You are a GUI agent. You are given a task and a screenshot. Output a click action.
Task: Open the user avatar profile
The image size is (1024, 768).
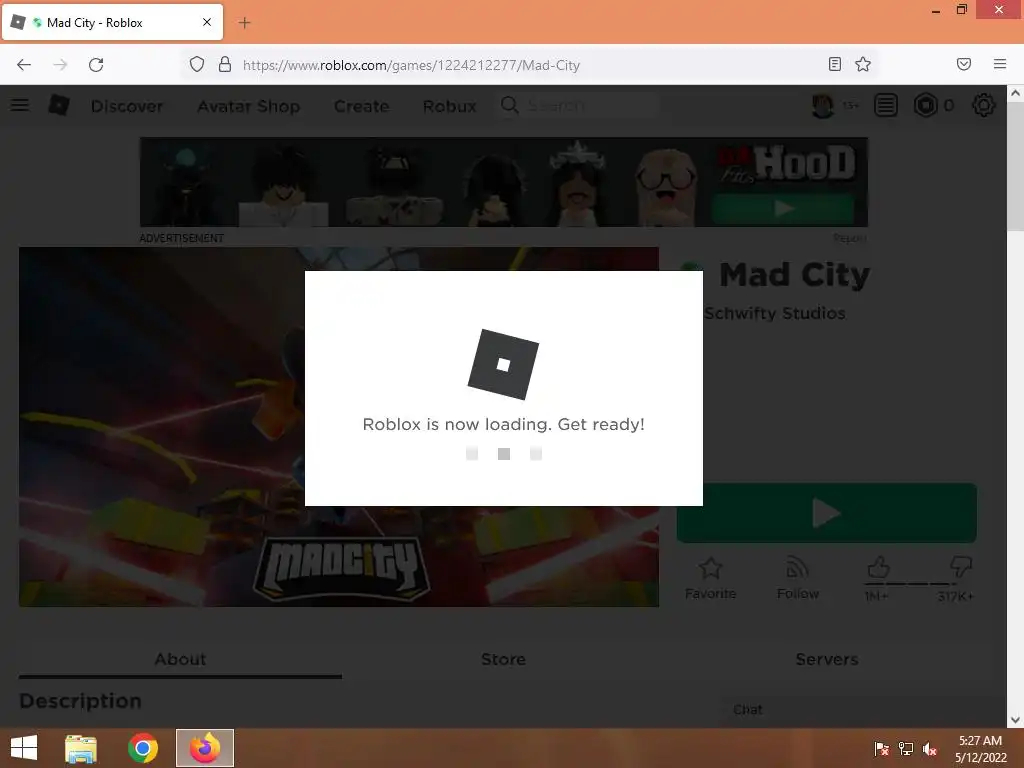pyautogui.click(x=823, y=105)
